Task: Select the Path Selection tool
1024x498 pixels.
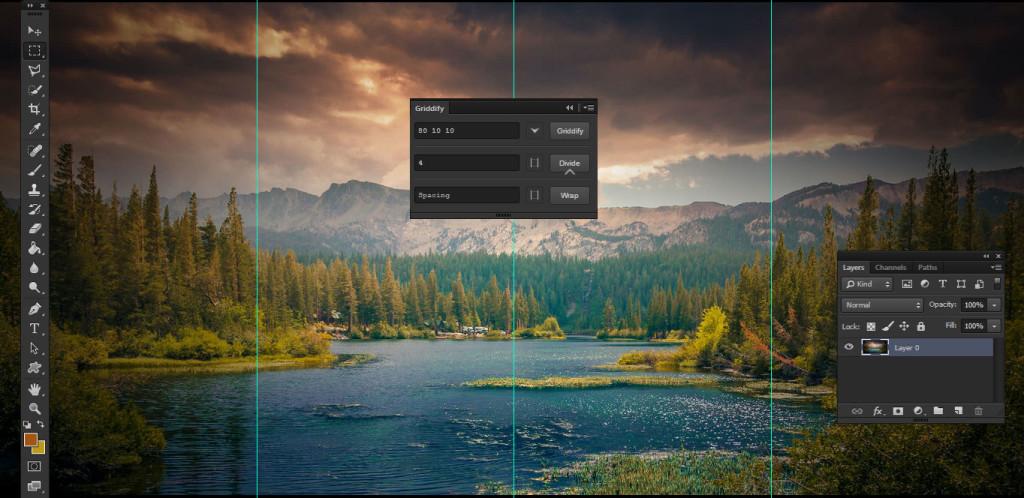Action: point(35,349)
